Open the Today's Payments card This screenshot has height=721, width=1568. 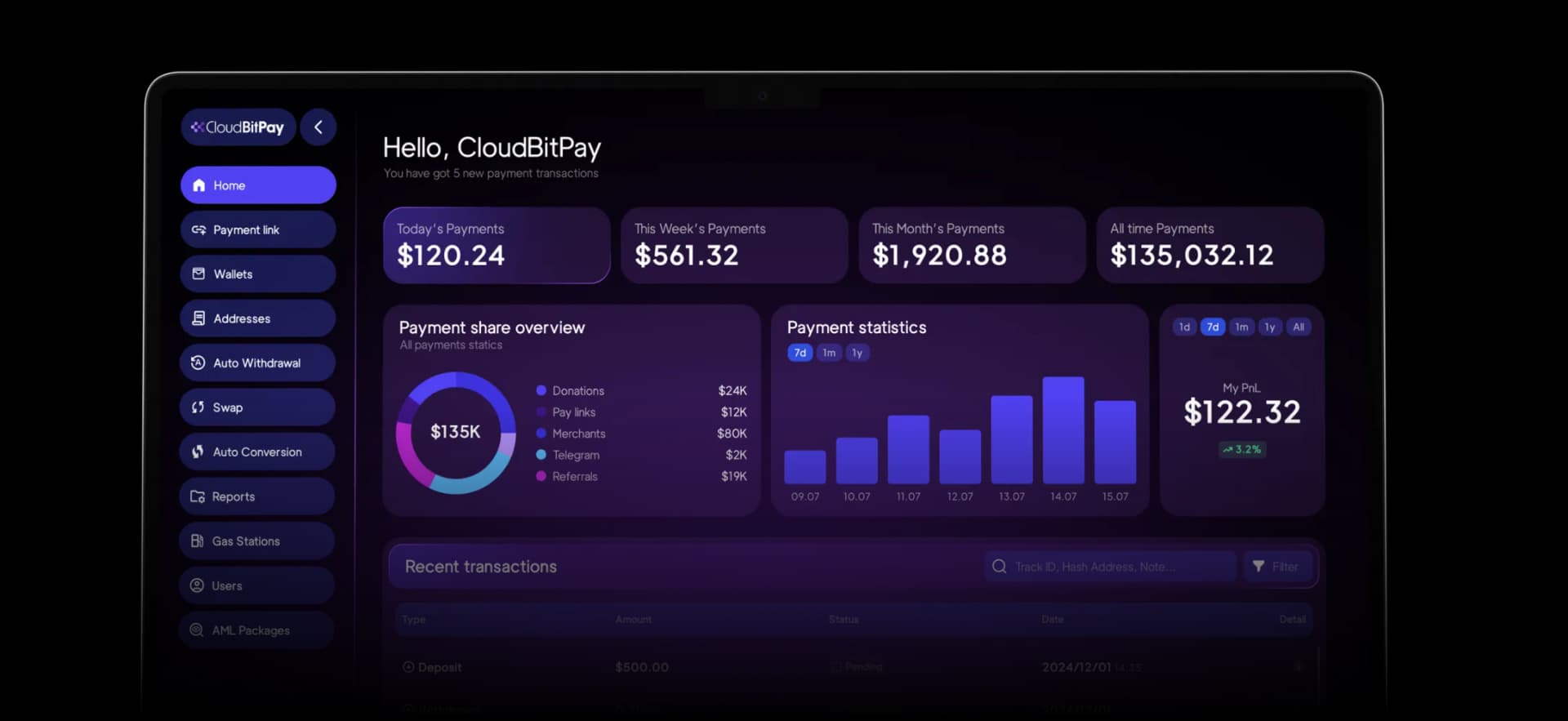(497, 245)
